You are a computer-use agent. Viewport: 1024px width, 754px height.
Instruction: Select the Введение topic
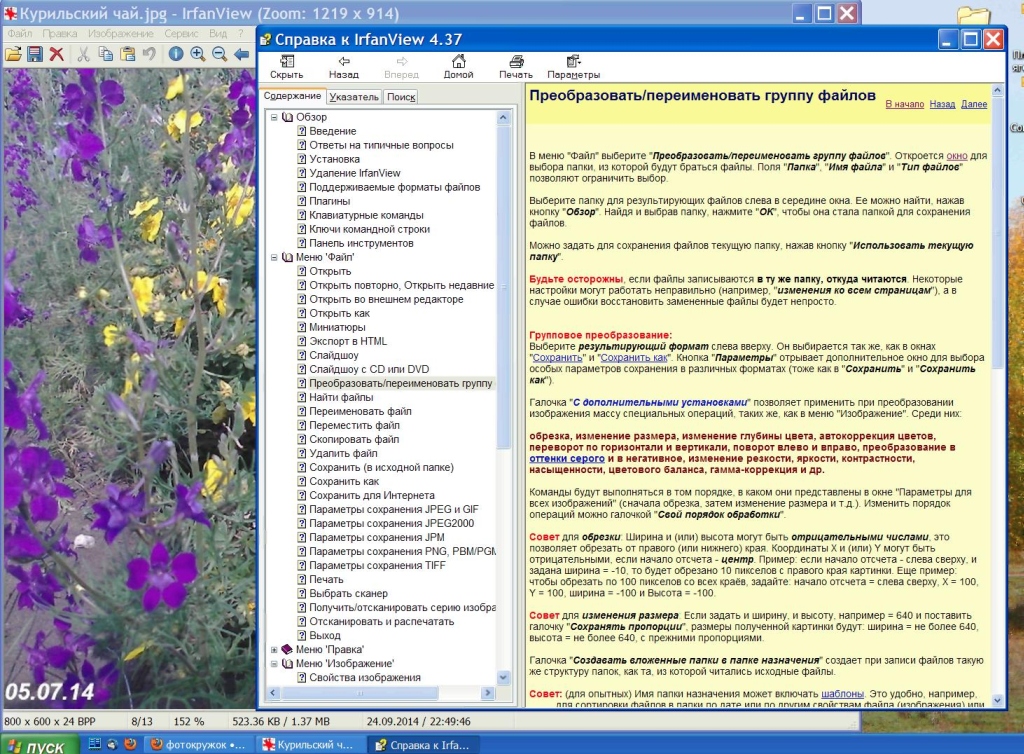point(332,131)
